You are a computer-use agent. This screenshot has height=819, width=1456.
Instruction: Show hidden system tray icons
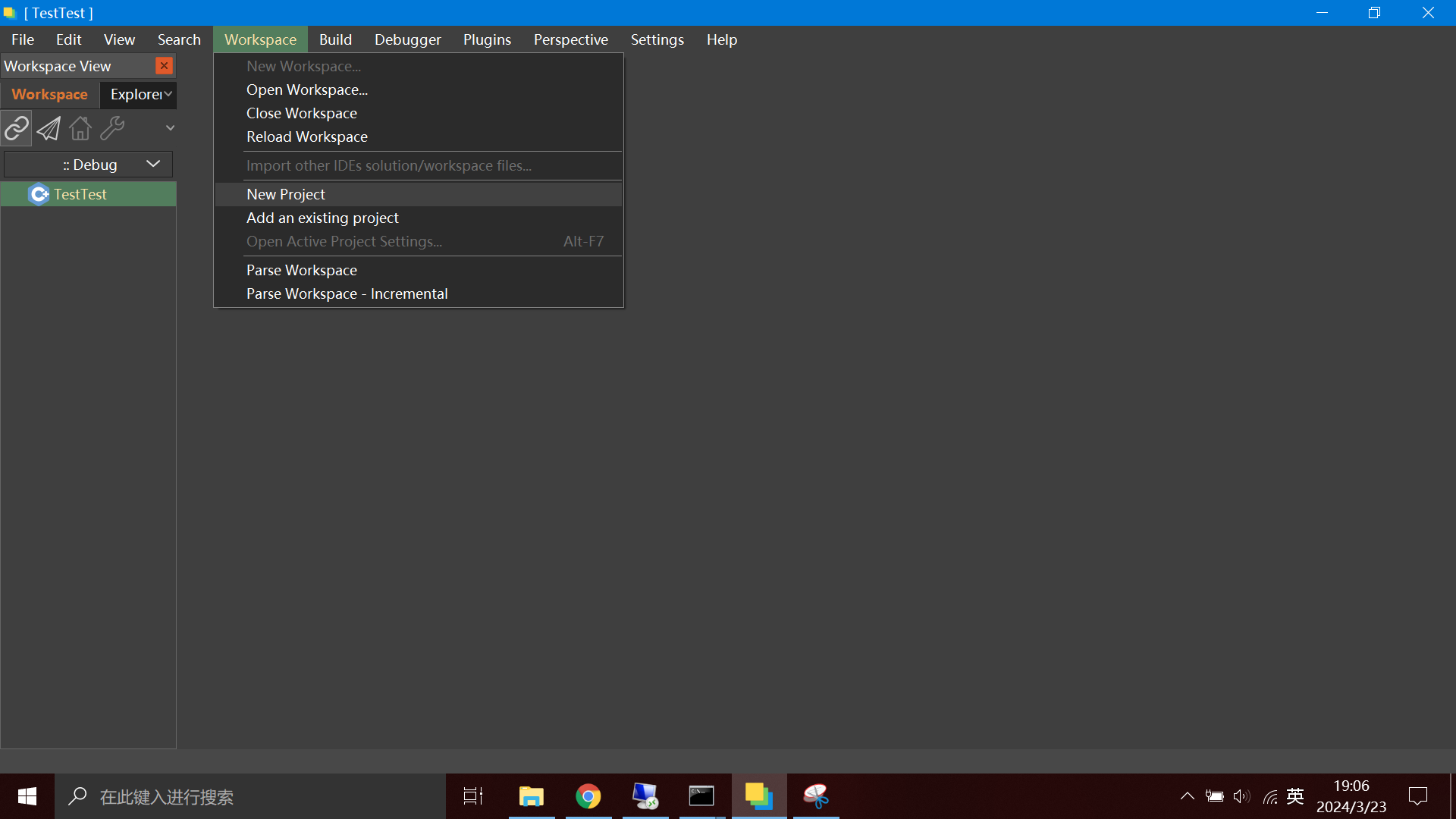point(1188,796)
